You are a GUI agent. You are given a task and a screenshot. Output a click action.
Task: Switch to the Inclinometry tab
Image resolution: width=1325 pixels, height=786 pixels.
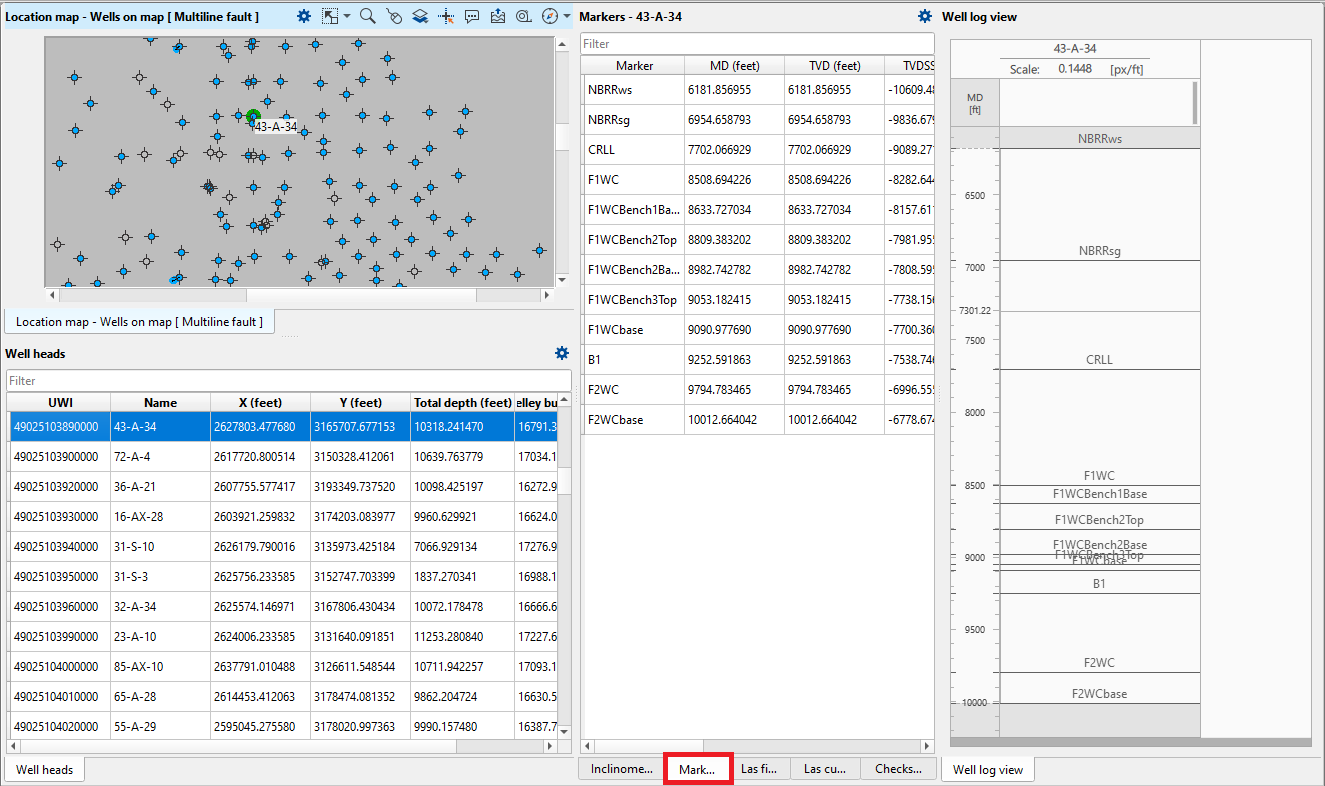(x=621, y=769)
